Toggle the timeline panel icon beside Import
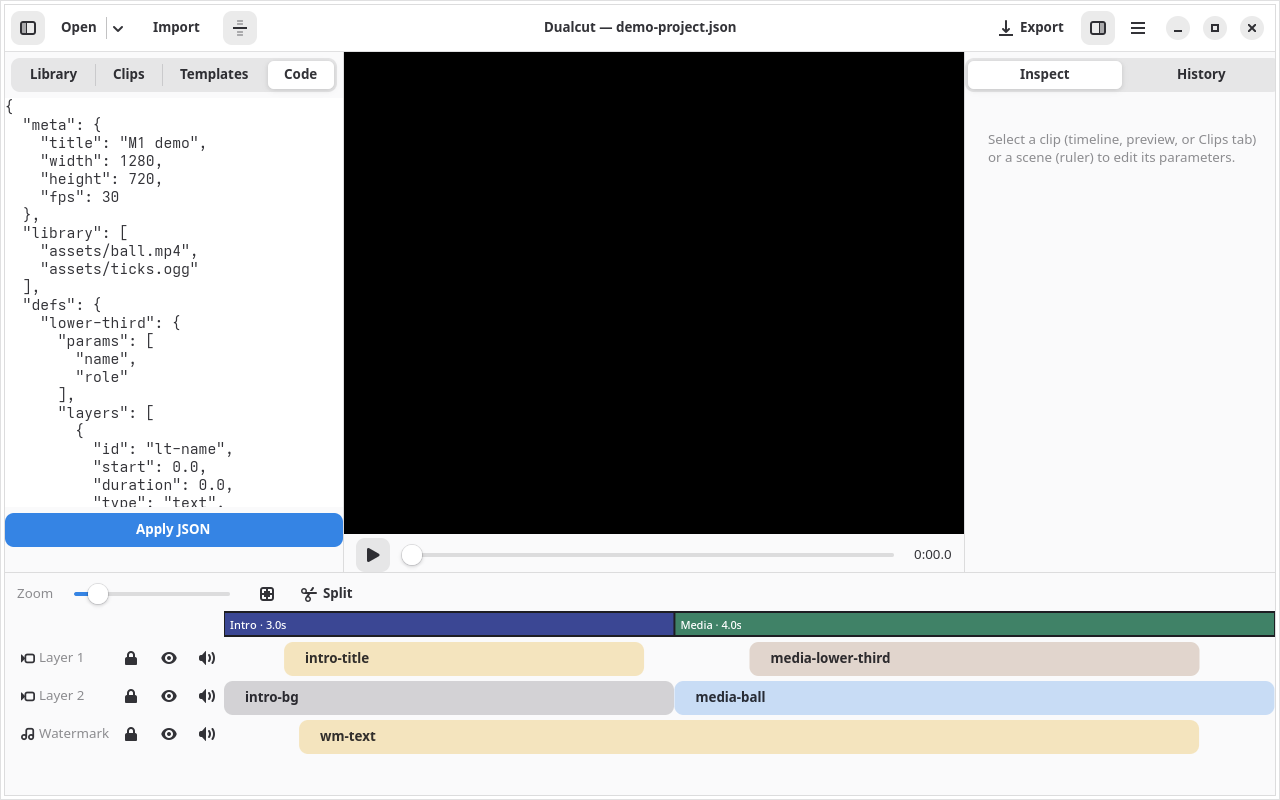 pos(240,28)
